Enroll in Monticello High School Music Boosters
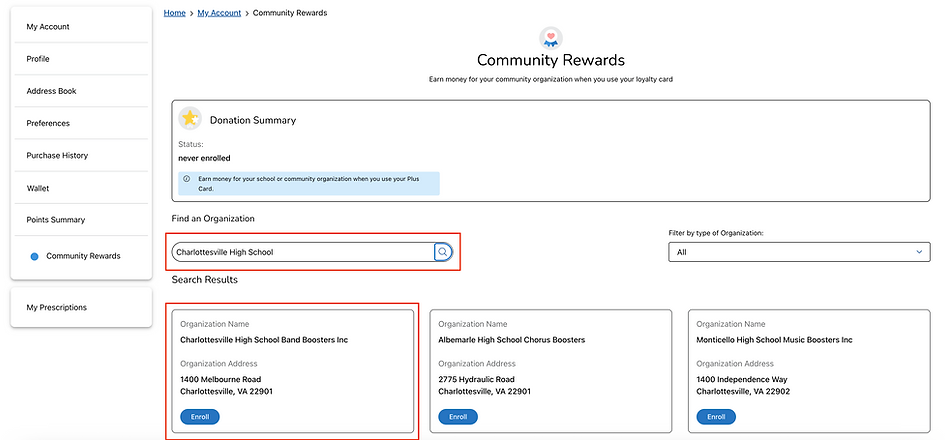This screenshot has width=945, height=440. (x=716, y=416)
